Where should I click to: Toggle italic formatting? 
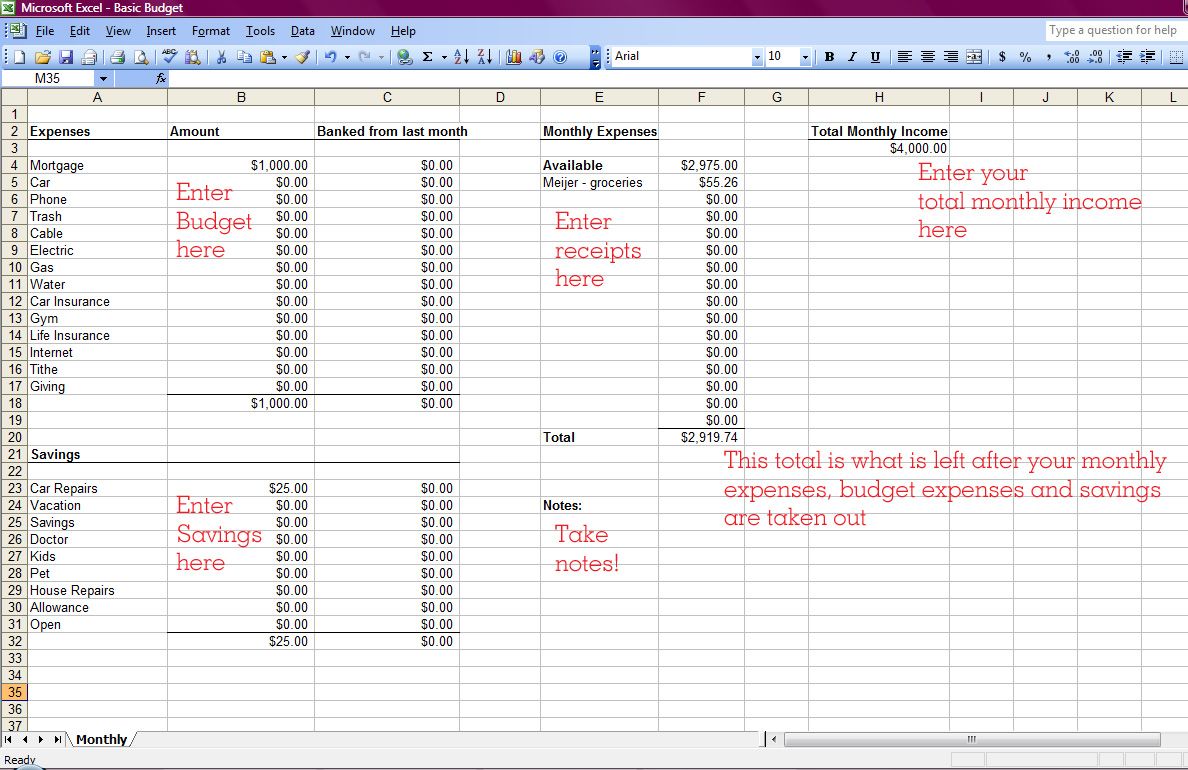tap(852, 57)
